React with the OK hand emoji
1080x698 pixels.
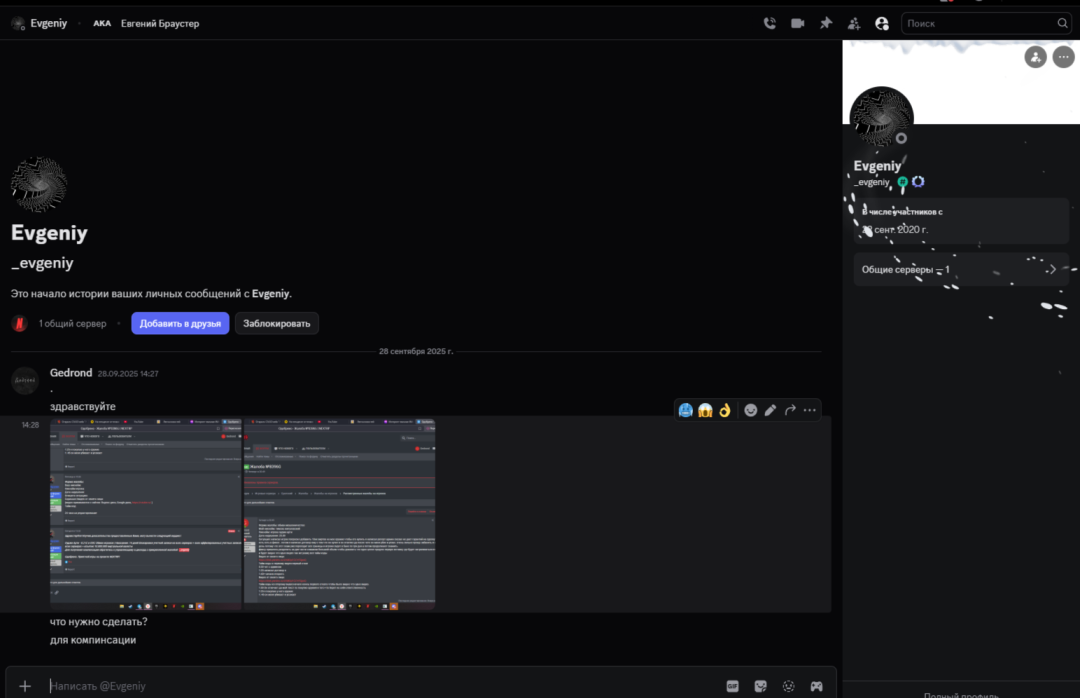point(724,410)
